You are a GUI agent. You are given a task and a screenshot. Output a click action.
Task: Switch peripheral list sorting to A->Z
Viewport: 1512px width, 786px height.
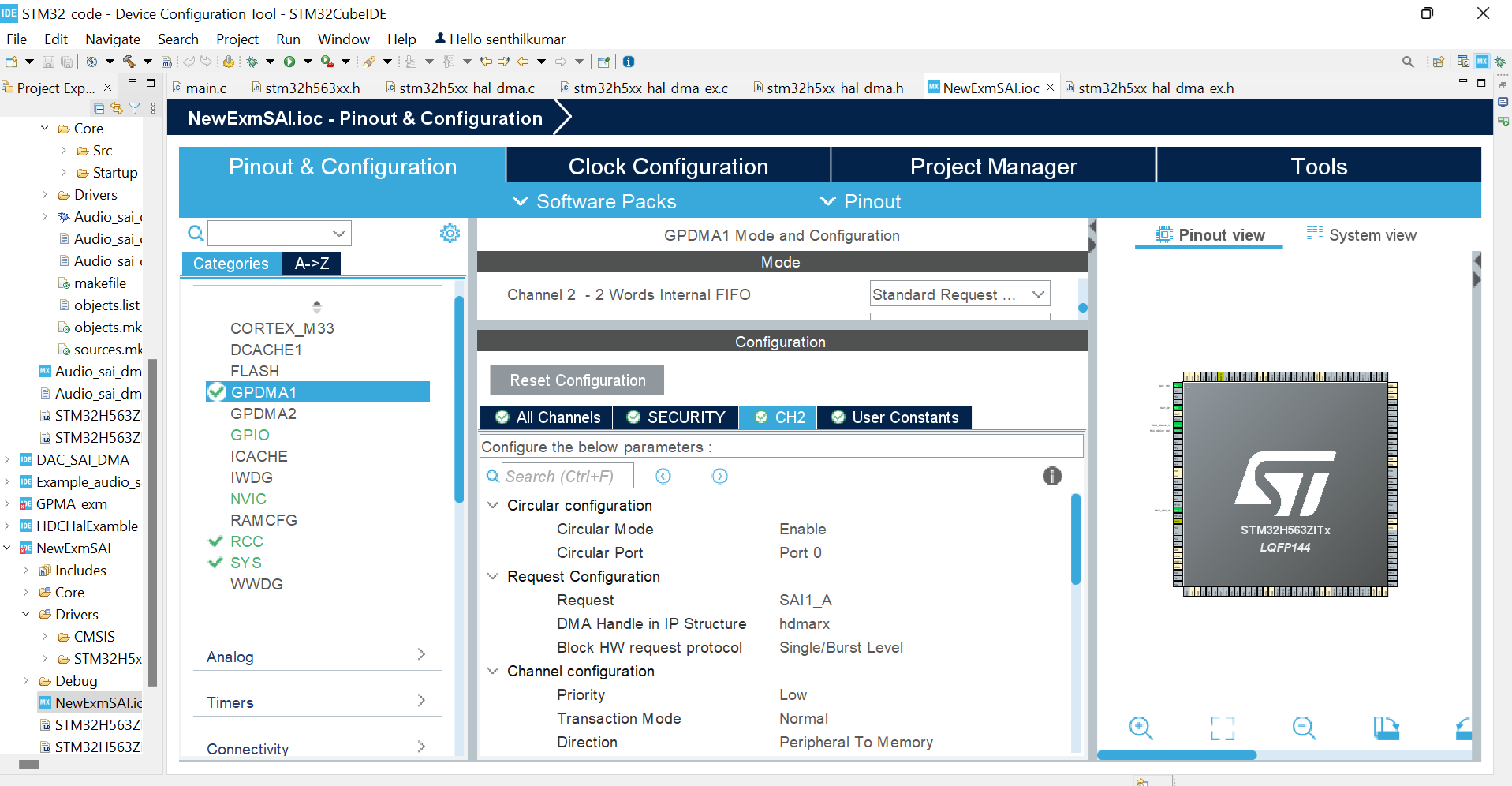(311, 263)
